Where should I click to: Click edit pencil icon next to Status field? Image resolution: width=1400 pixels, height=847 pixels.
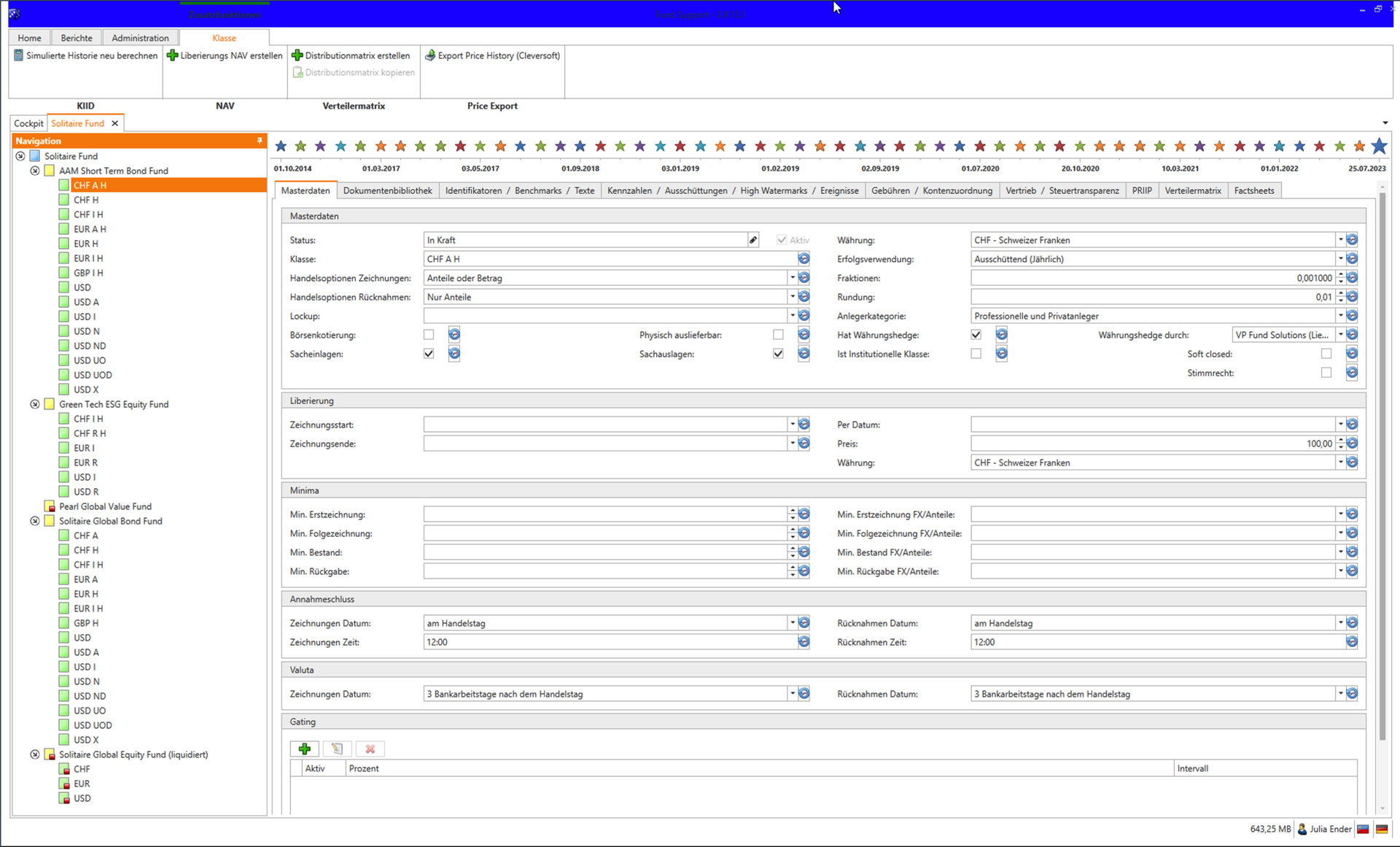[753, 240]
